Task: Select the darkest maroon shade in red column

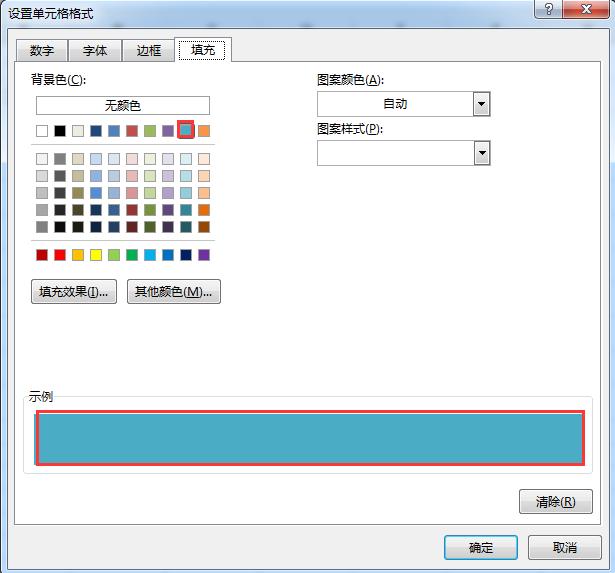Action: (x=132, y=227)
